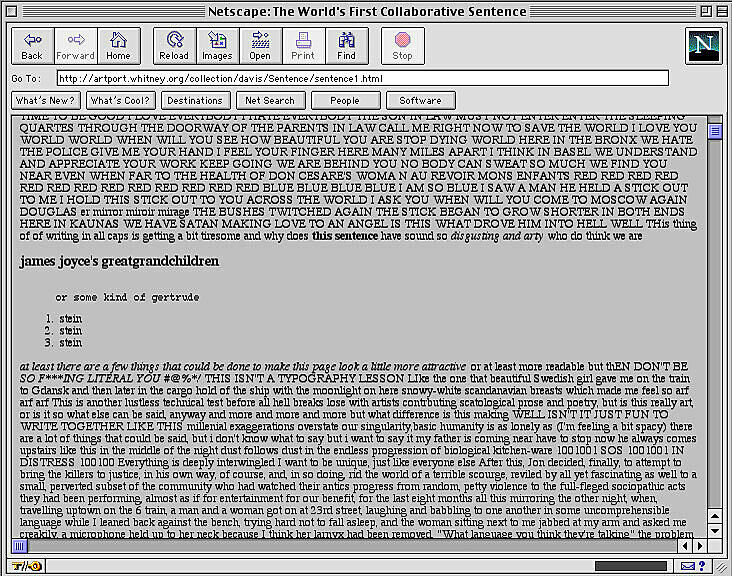Click the Back navigation button
Screen dimensions: 732x576
[32, 45]
